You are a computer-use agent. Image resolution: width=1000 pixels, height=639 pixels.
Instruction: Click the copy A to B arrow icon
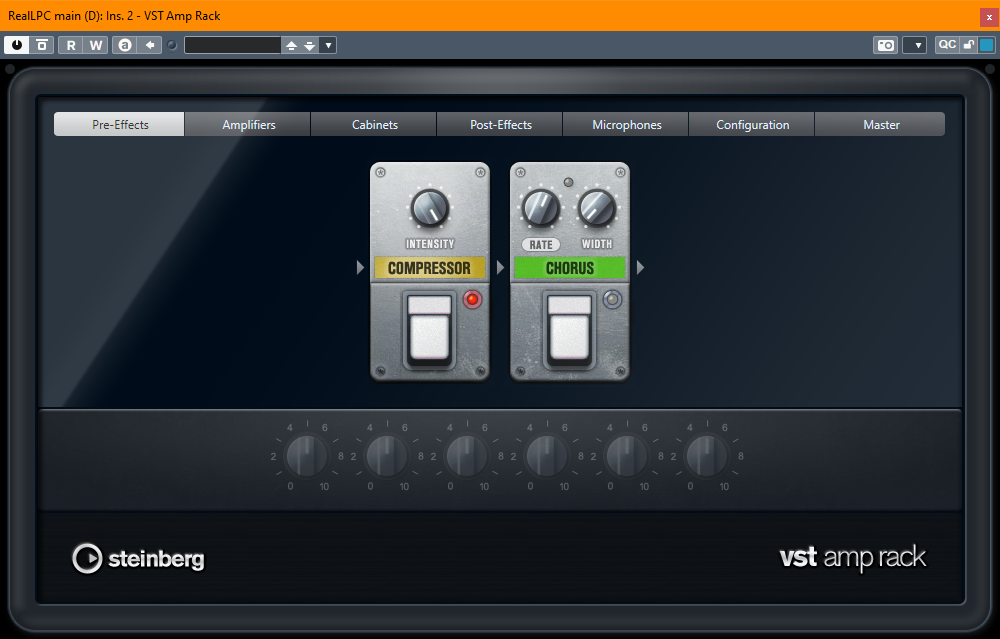(x=150, y=45)
